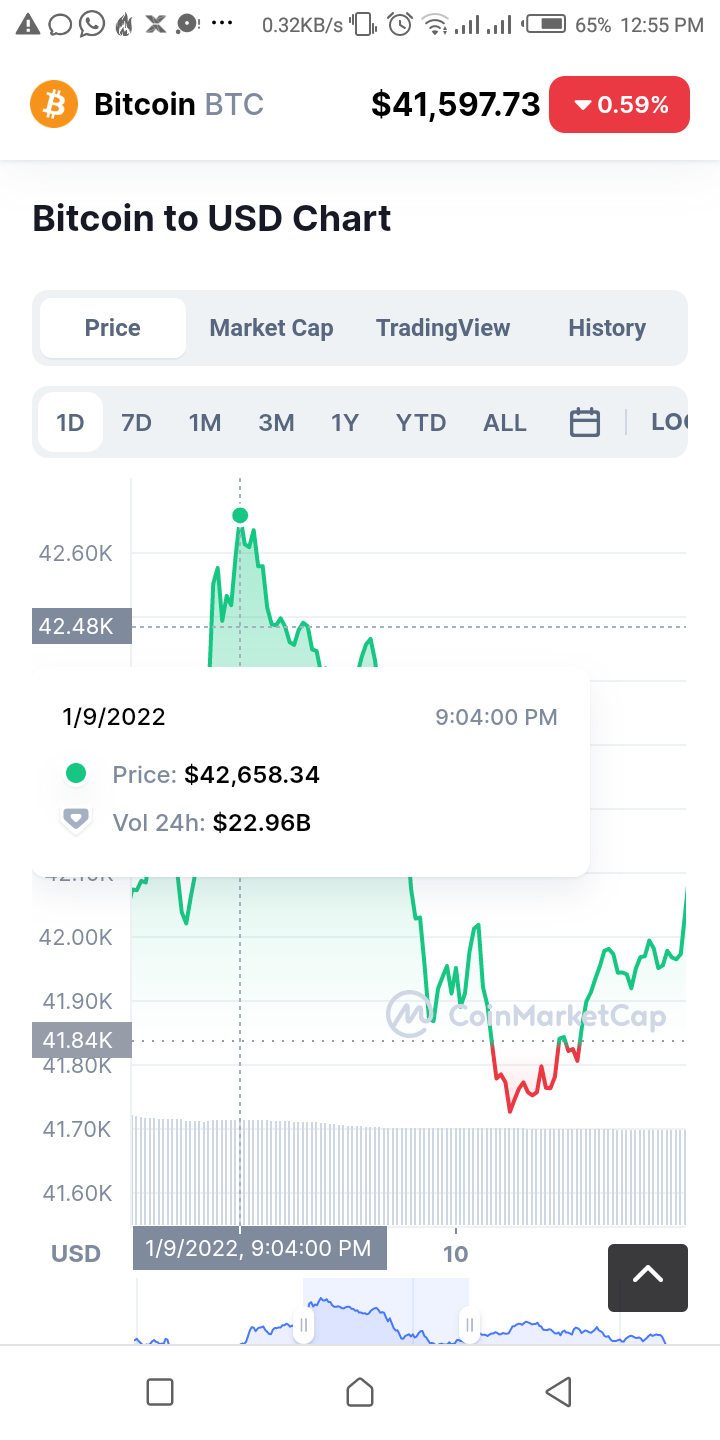Open the History tab
720x1440 pixels.
[x=607, y=328]
